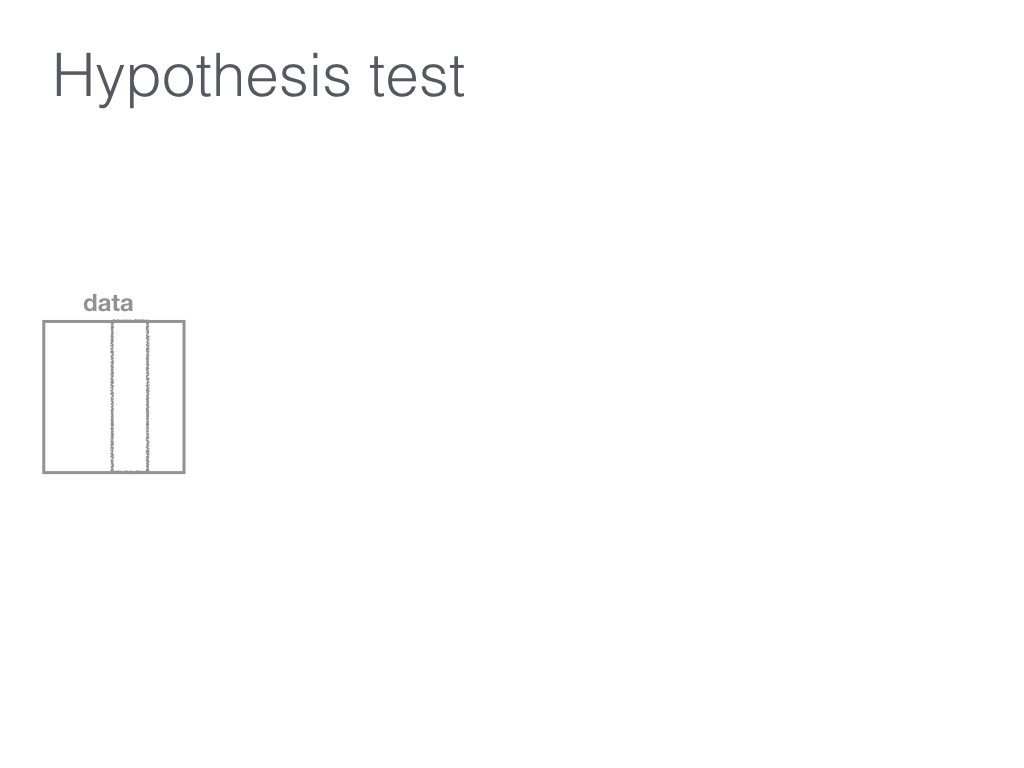Click the bottom-right corner of the data box
Screen dimensions: 1024x768
tap(184, 472)
